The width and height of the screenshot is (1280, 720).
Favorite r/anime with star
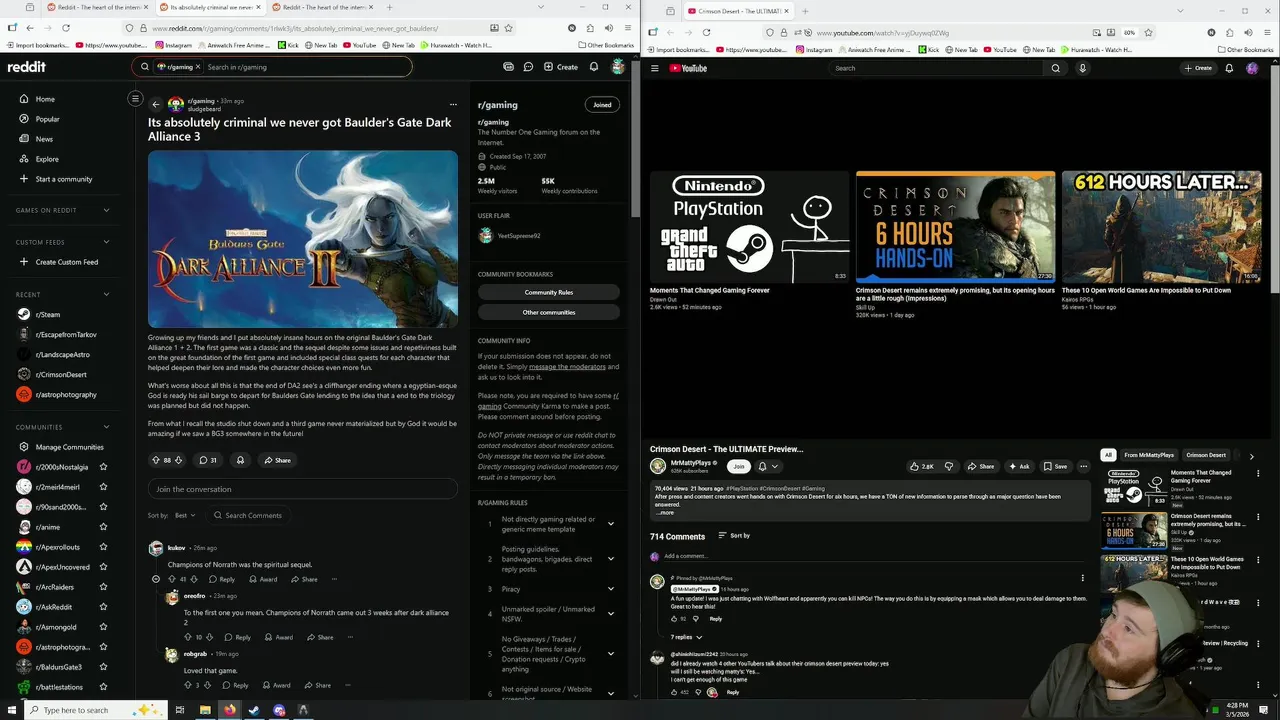coord(103,527)
